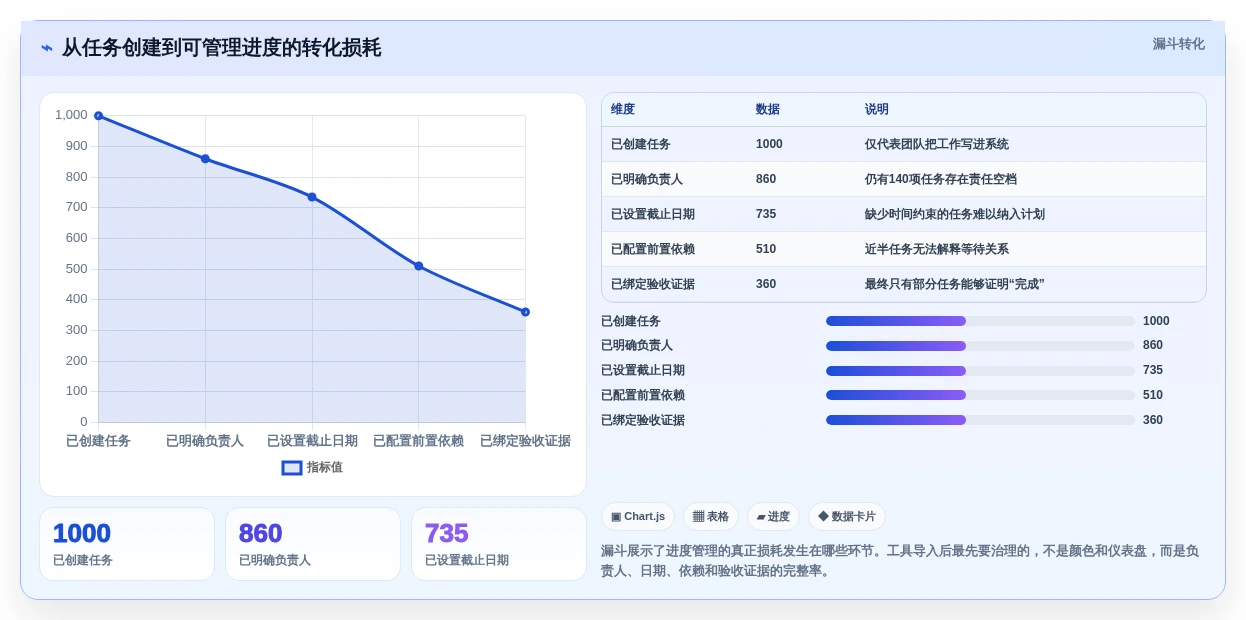The image size is (1246, 620).
Task: Click the 数据 column header
Action: [768, 109]
